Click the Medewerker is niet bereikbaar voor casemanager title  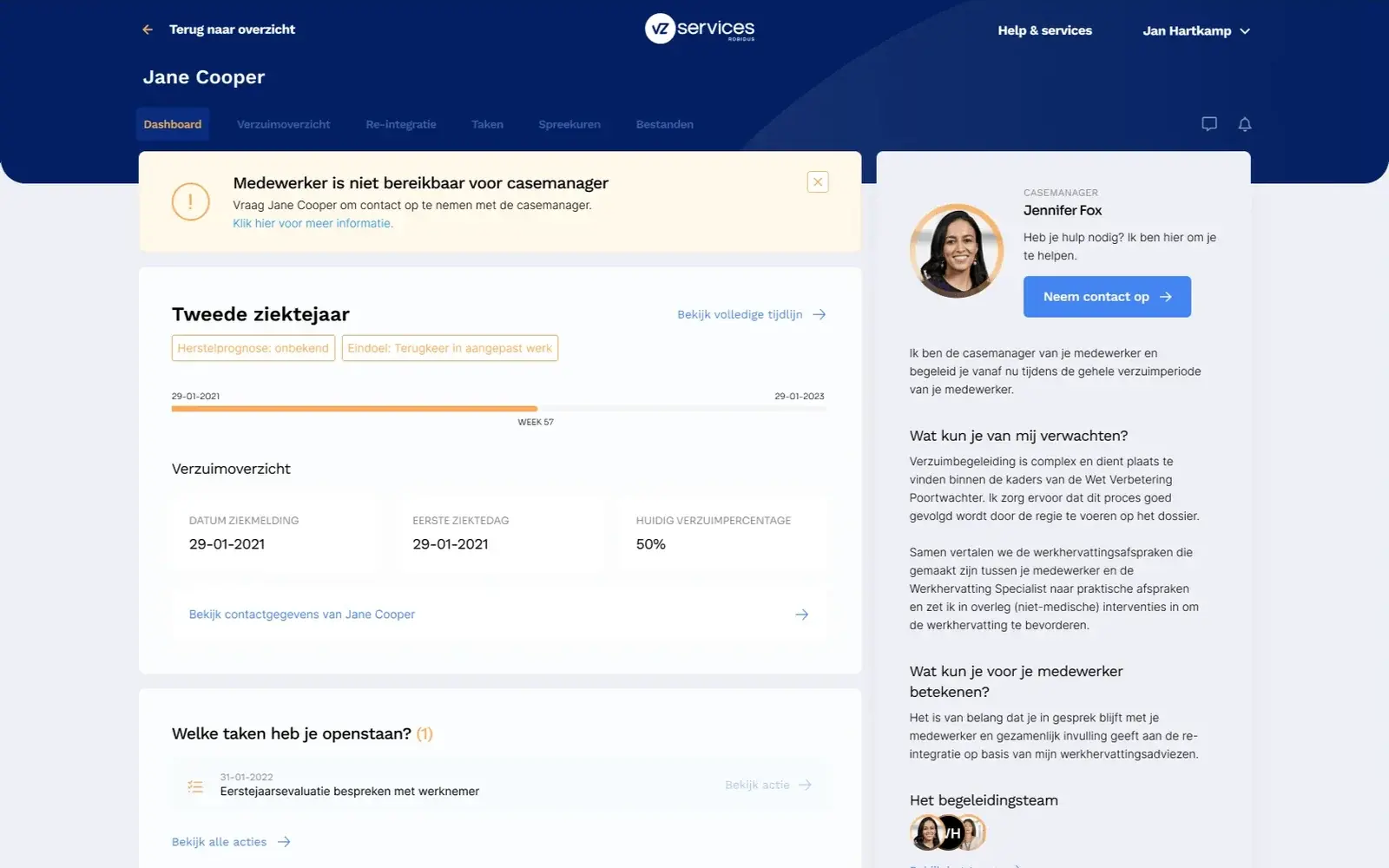[421, 183]
